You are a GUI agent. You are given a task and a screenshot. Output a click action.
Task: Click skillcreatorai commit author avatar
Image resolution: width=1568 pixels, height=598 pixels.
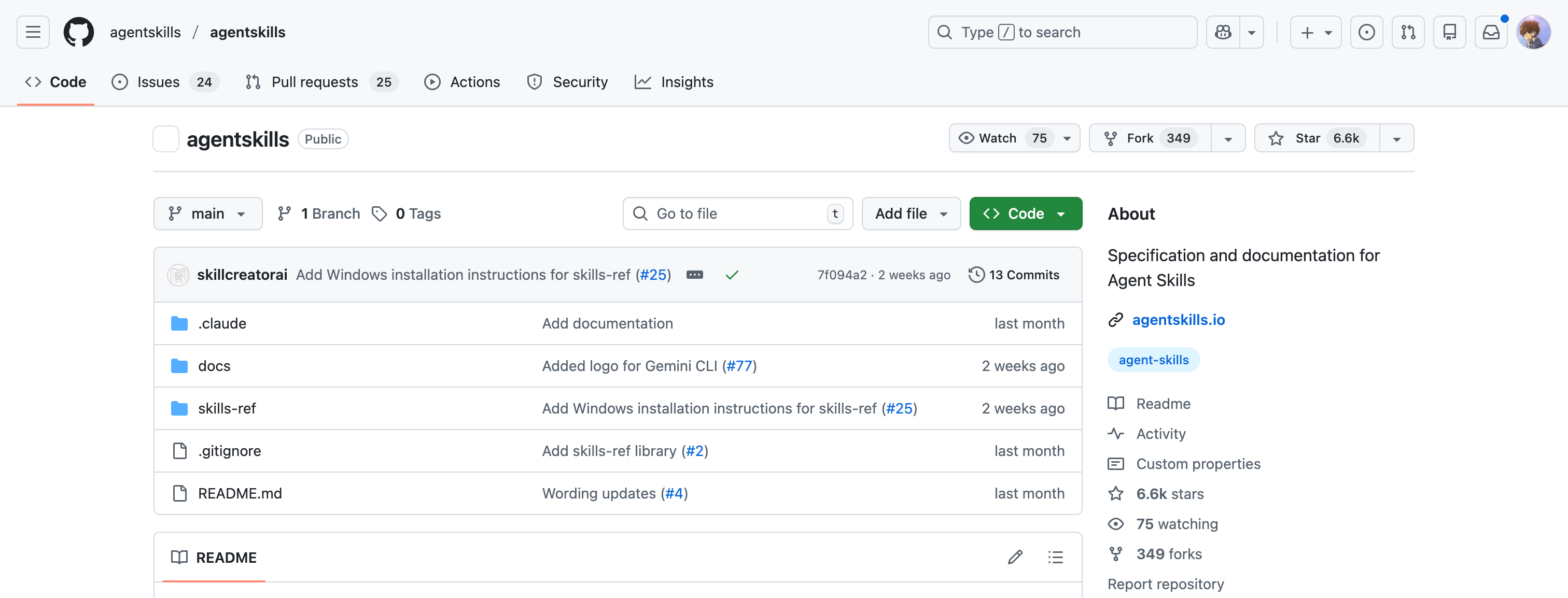pyautogui.click(x=178, y=275)
